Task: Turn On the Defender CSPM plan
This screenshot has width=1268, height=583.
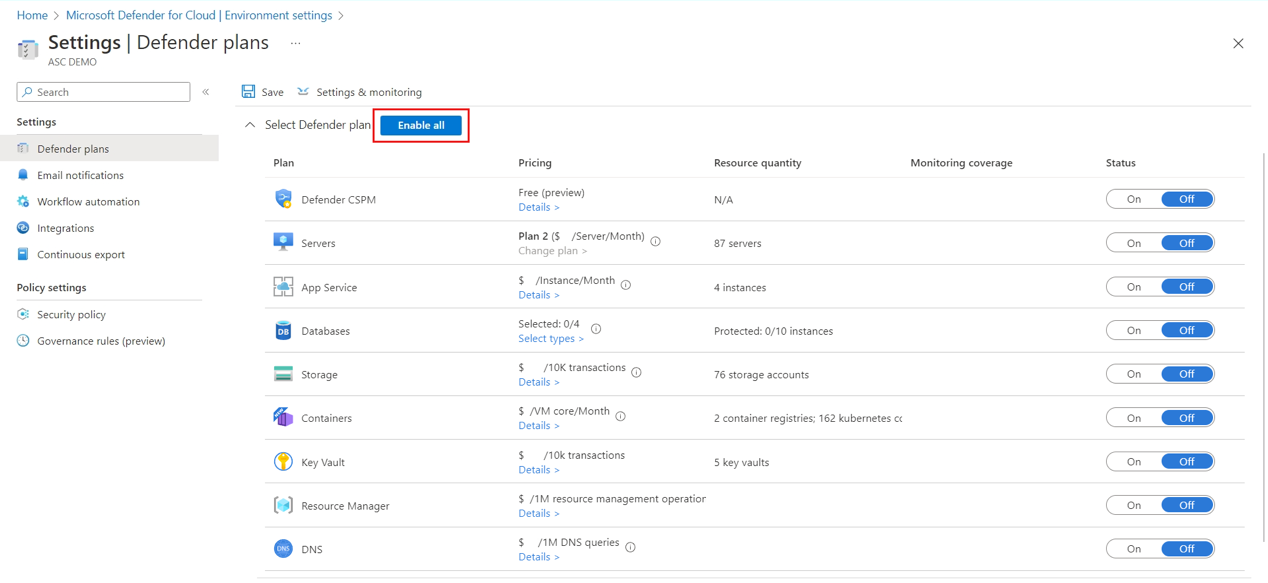Action: tap(1134, 199)
